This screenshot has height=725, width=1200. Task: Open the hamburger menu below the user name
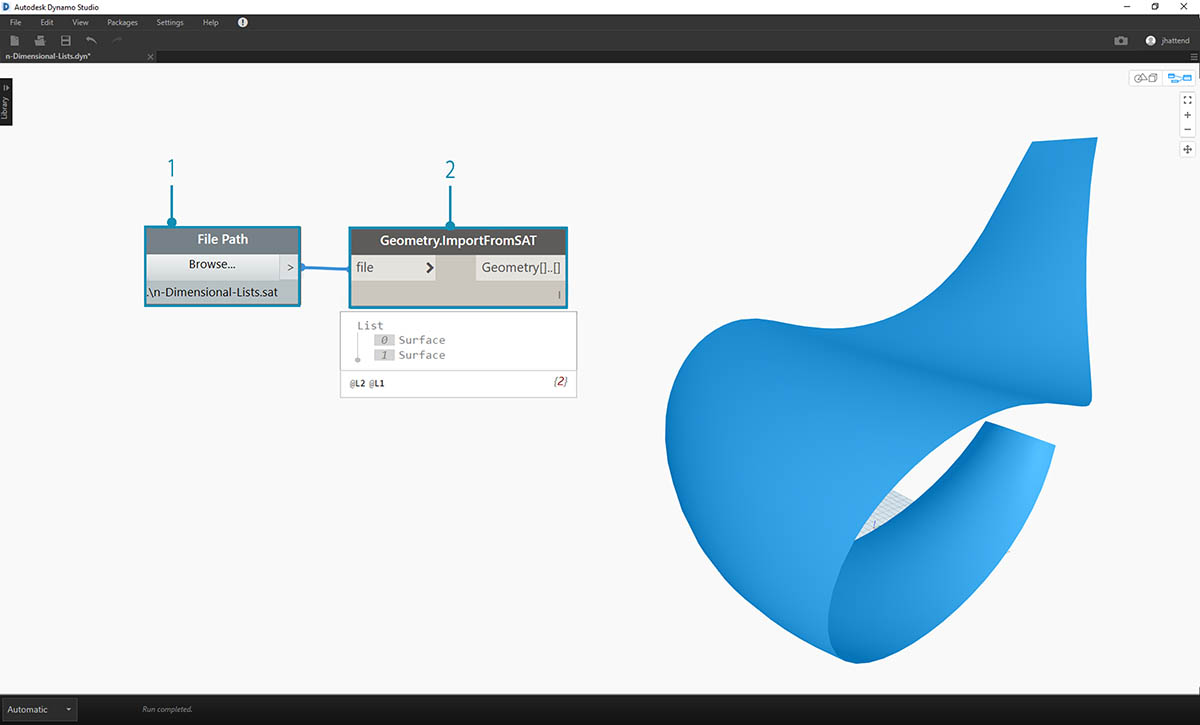click(1193, 57)
